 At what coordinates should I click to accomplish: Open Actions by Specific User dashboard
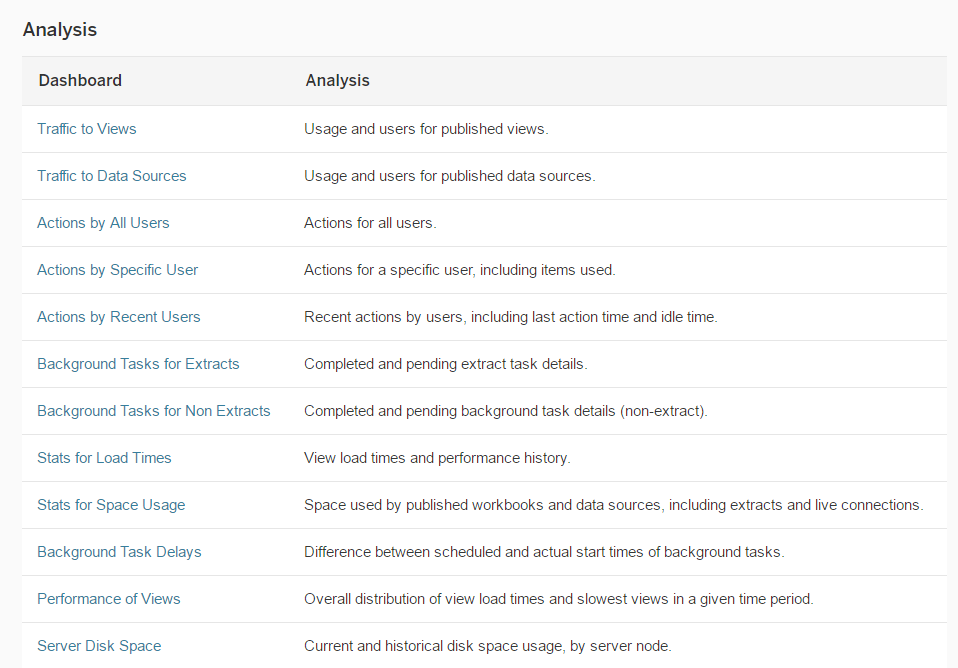click(117, 270)
